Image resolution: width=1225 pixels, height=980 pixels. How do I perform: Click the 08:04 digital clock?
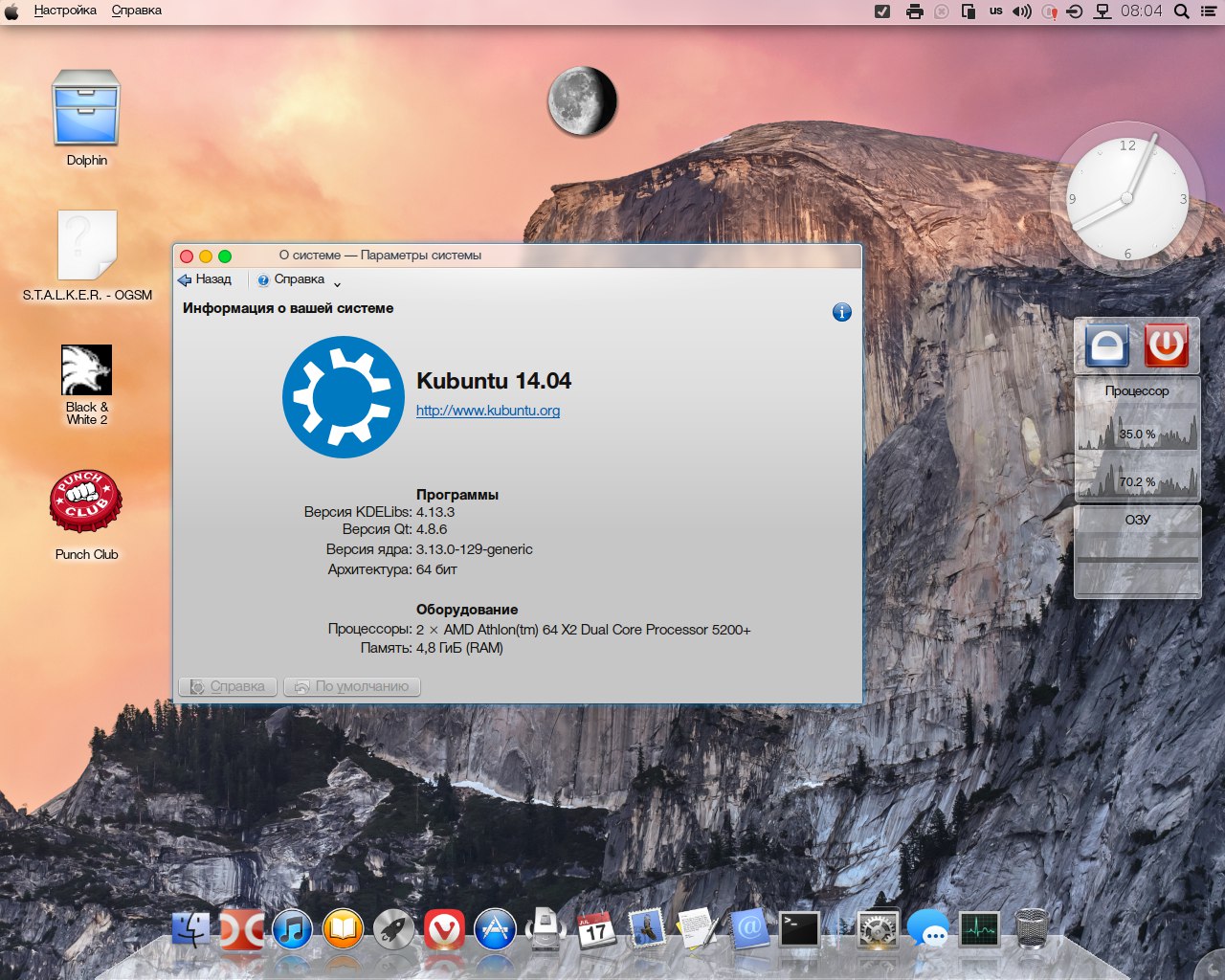point(1142,11)
